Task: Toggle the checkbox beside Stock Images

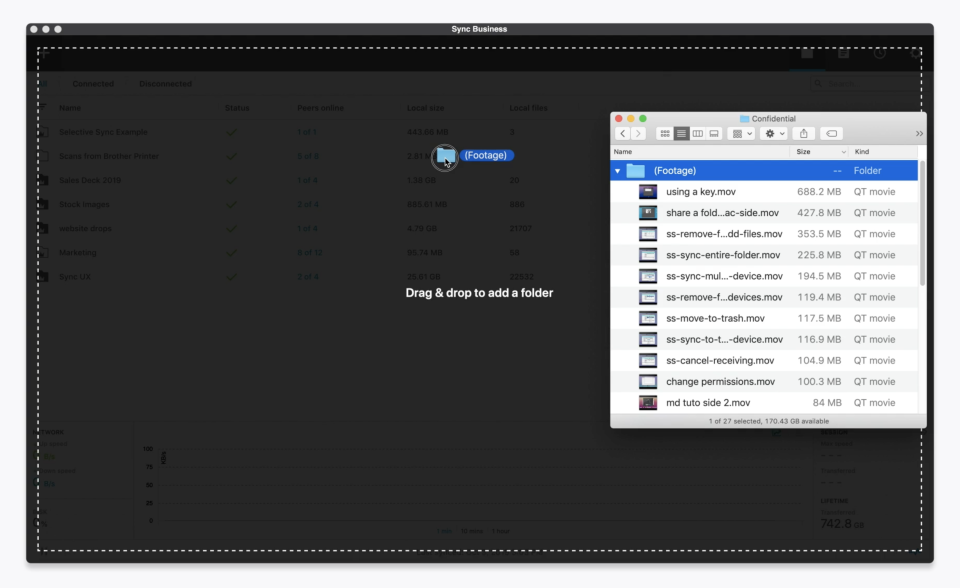Action: click(41, 204)
